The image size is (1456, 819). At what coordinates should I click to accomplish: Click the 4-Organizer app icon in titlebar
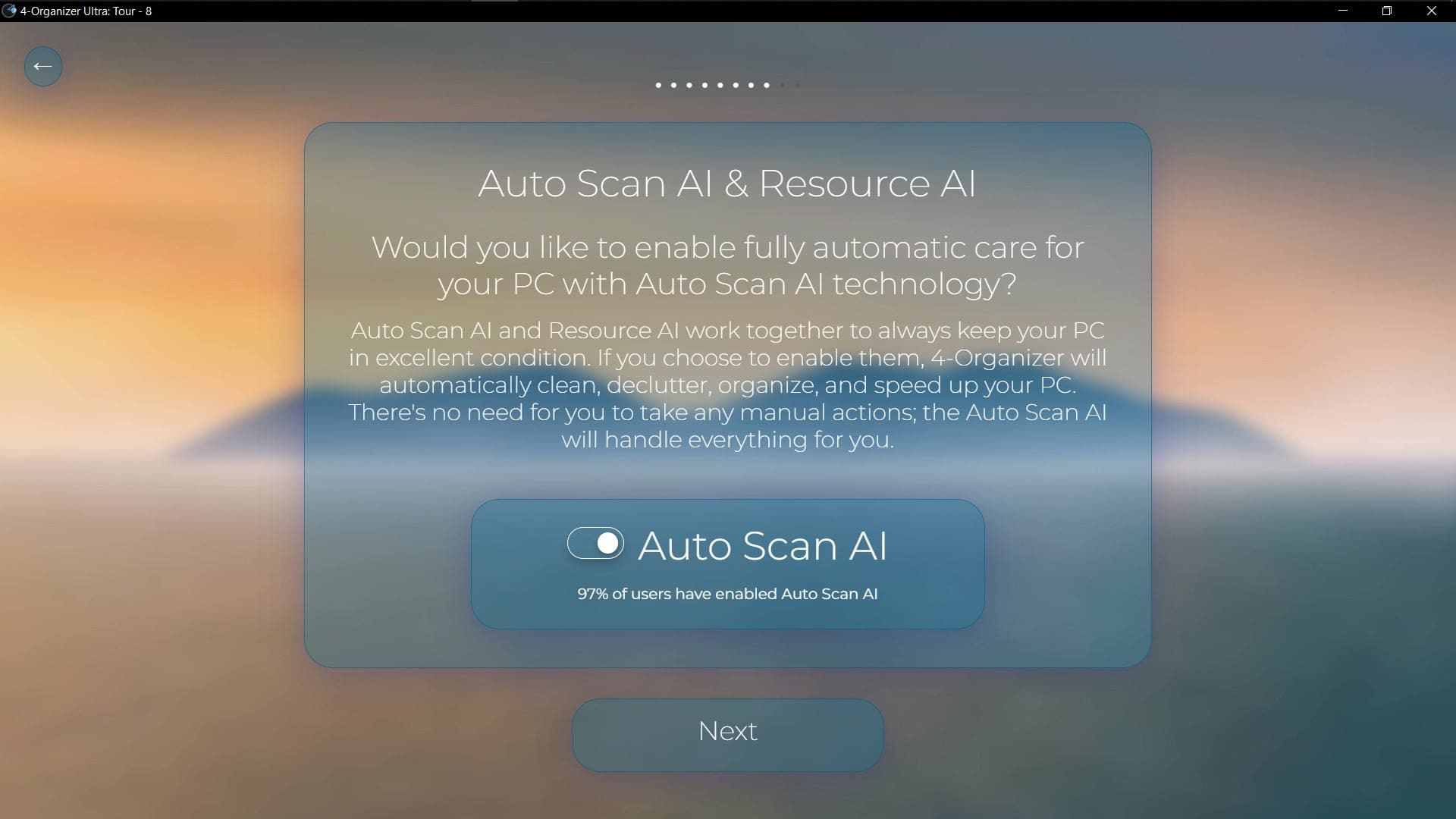pos(9,11)
